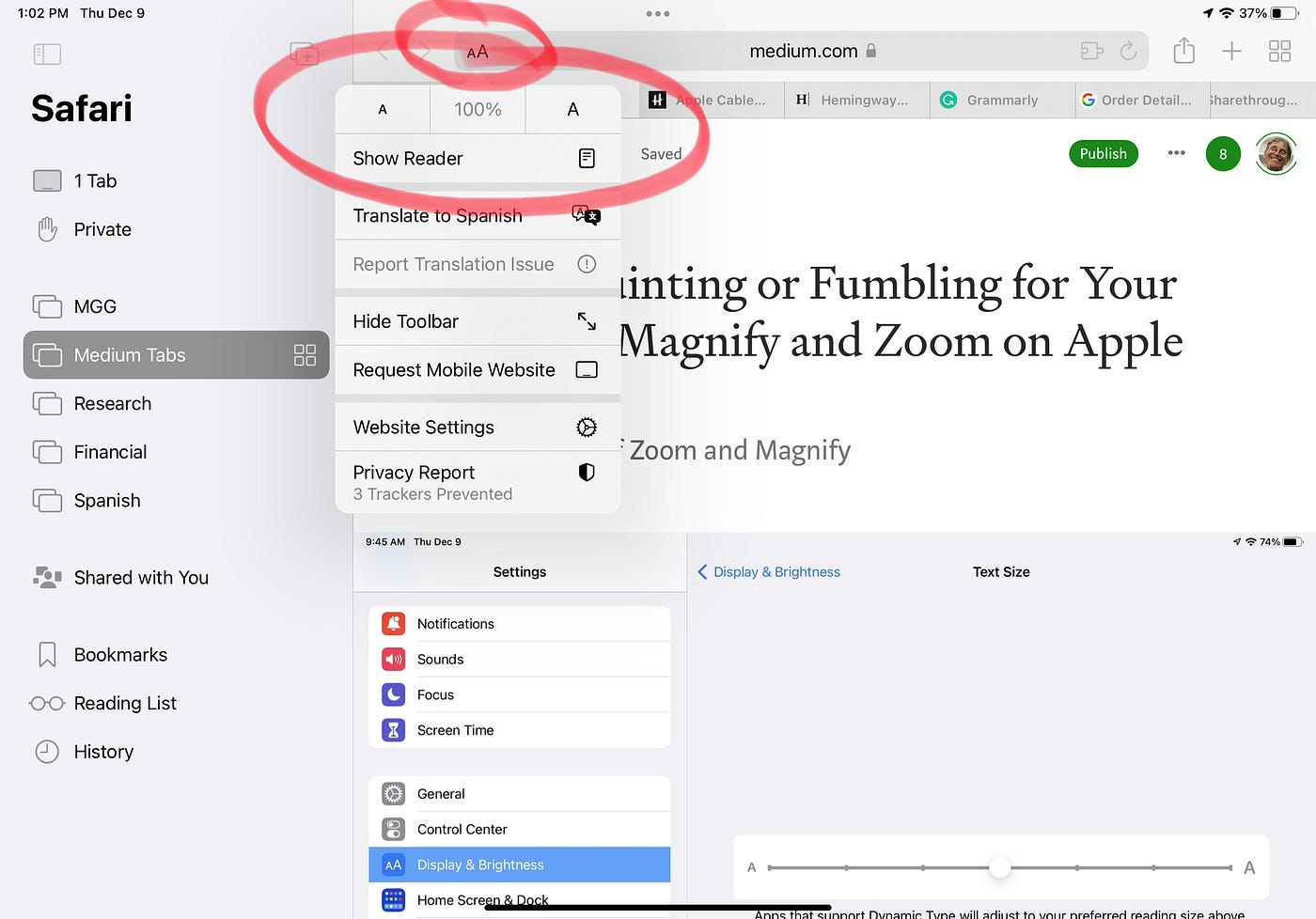Viewport: 1316px width, 919px height.
Task: Show grid view icon for Medium Tabs
Action: coord(305,355)
